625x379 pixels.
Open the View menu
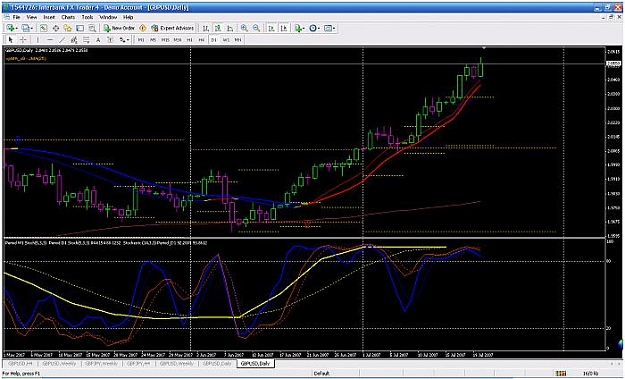click(x=32, y=17)
